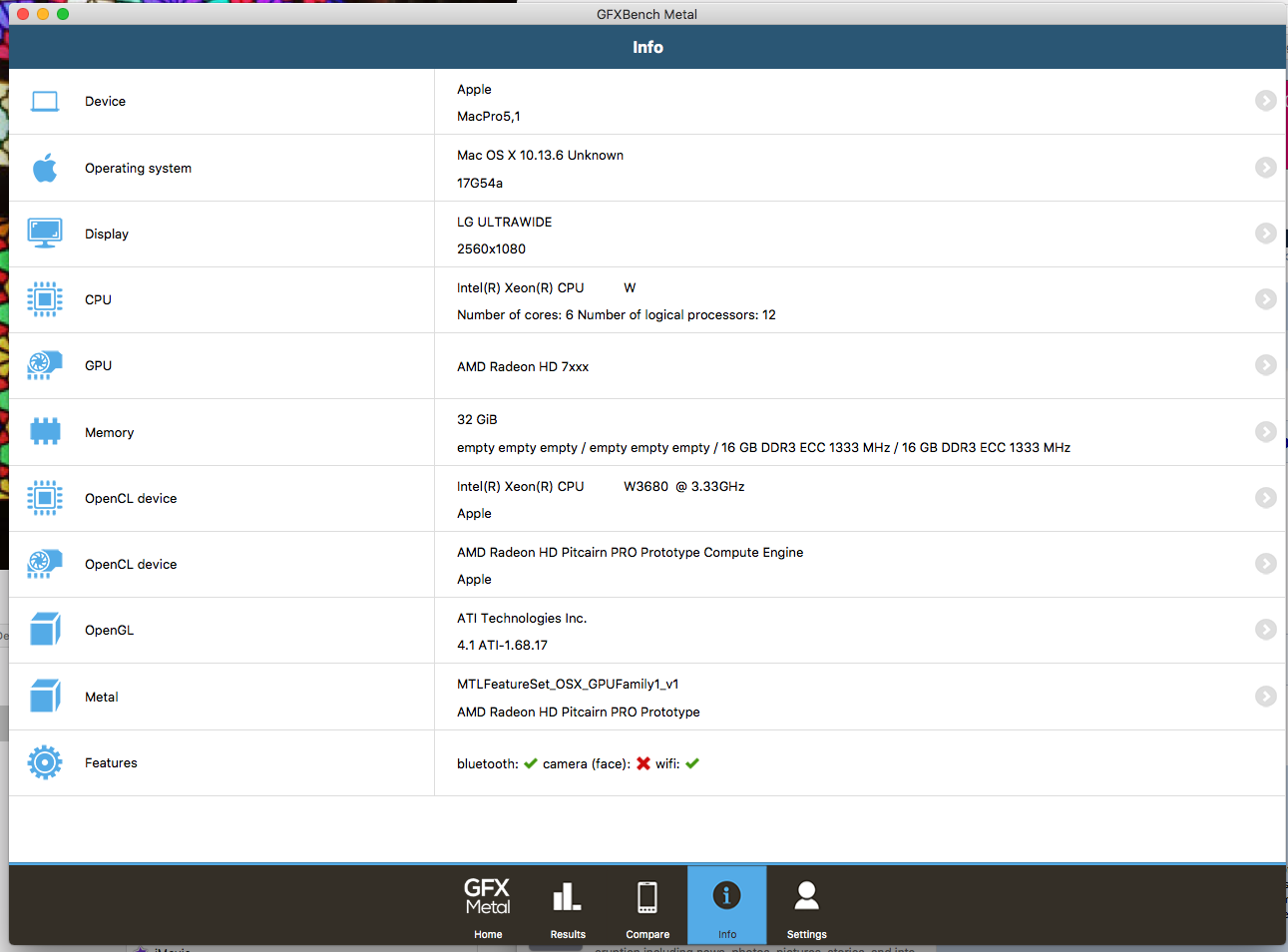This screenshot has height=952, width=1288.
Task: Expand OpenGL details arrow
Action: click(x=1266, y=630)
